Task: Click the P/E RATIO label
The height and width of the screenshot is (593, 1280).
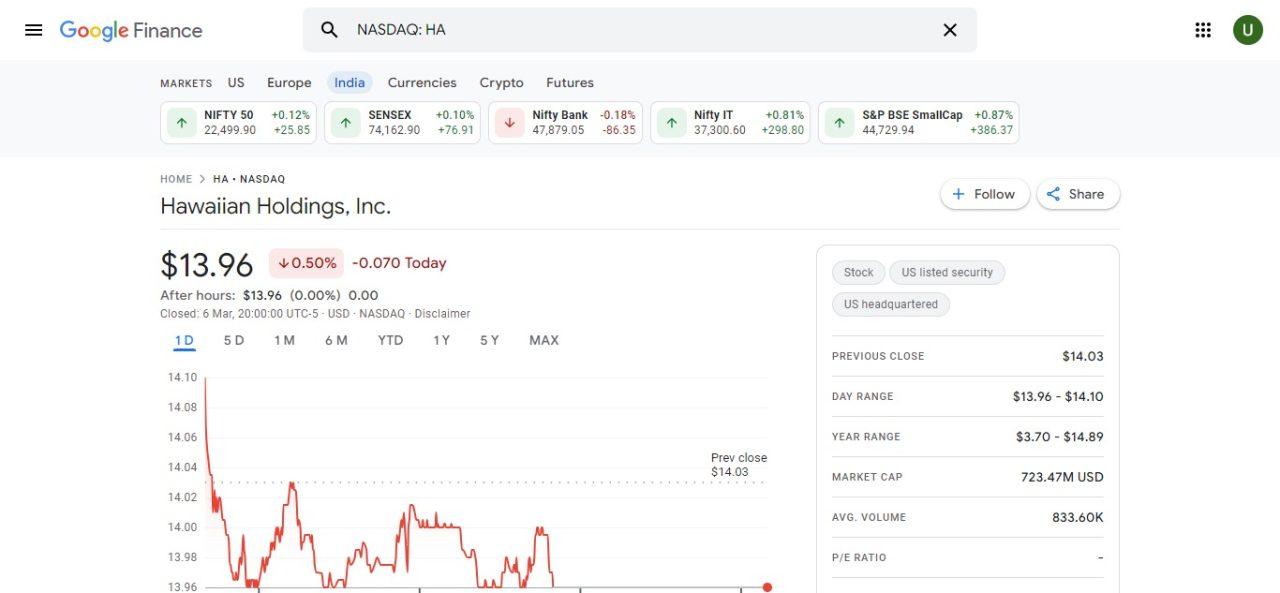Action: pos(859,557)
